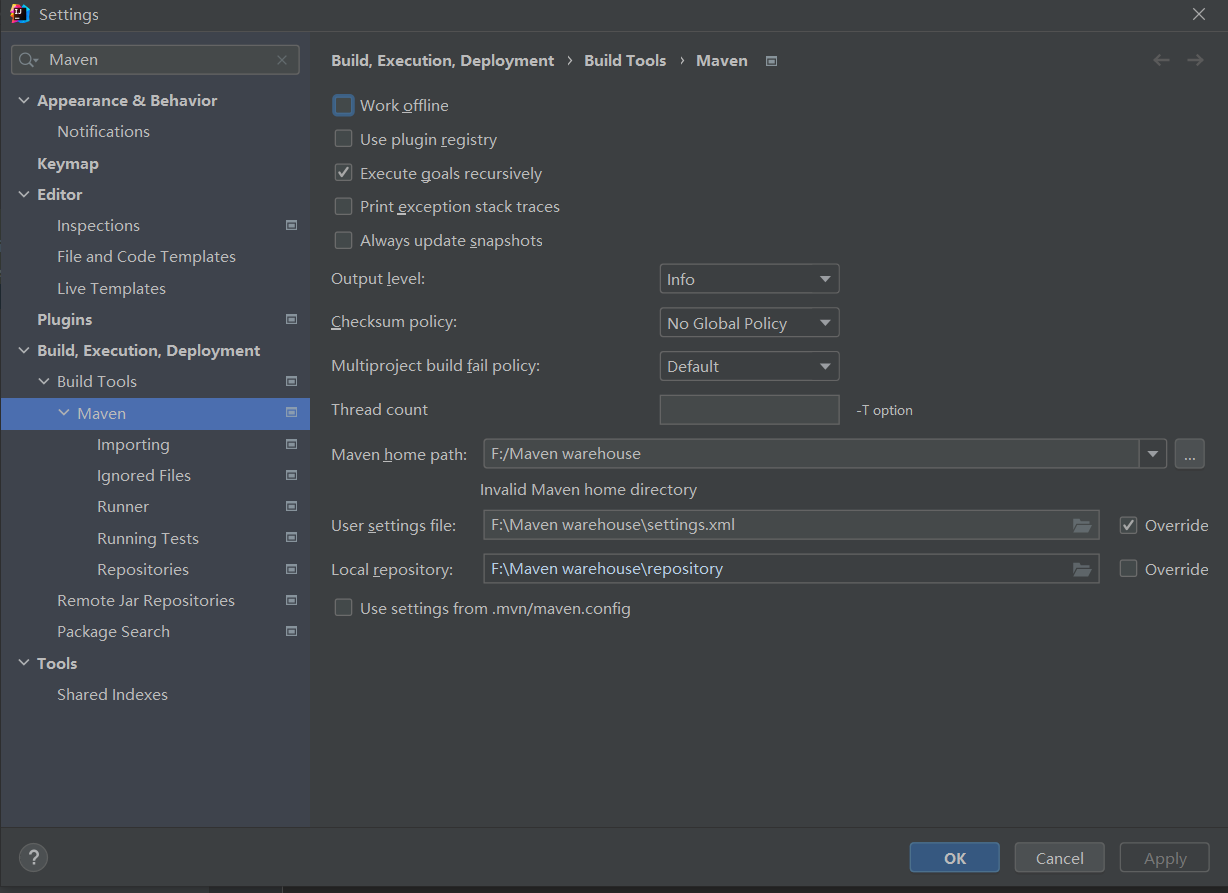Open the Output level dropdown
1228x893 pixels.
pyautogui.click(x=749, y=279)
